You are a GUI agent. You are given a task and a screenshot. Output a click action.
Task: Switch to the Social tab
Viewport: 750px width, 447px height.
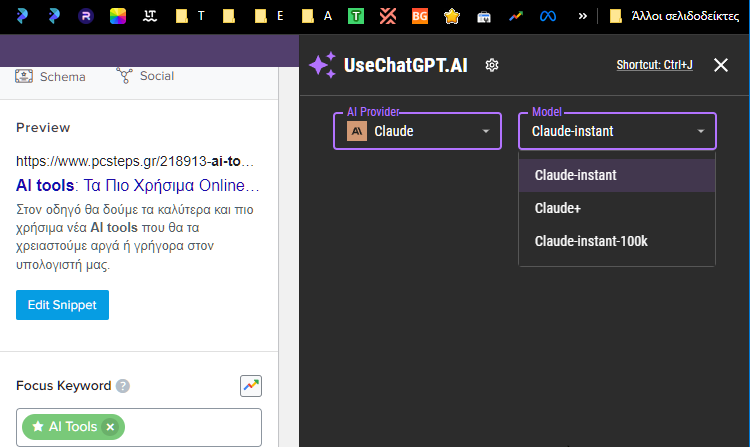point(145,76)
